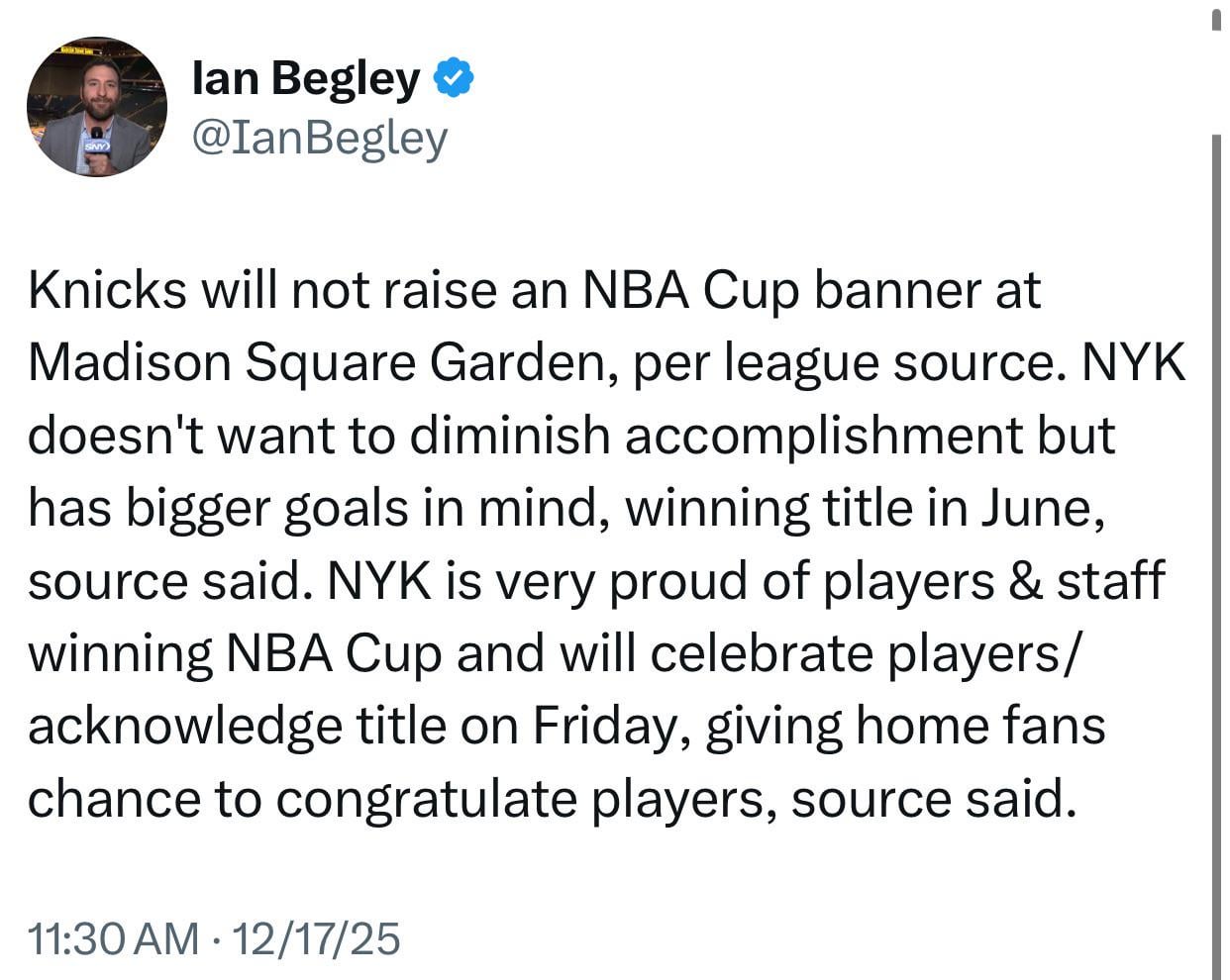Click the blue verified badge next to Ian Begley
Image resolution: width=1230 pixels, height=980 pixels.
(455, 77)
